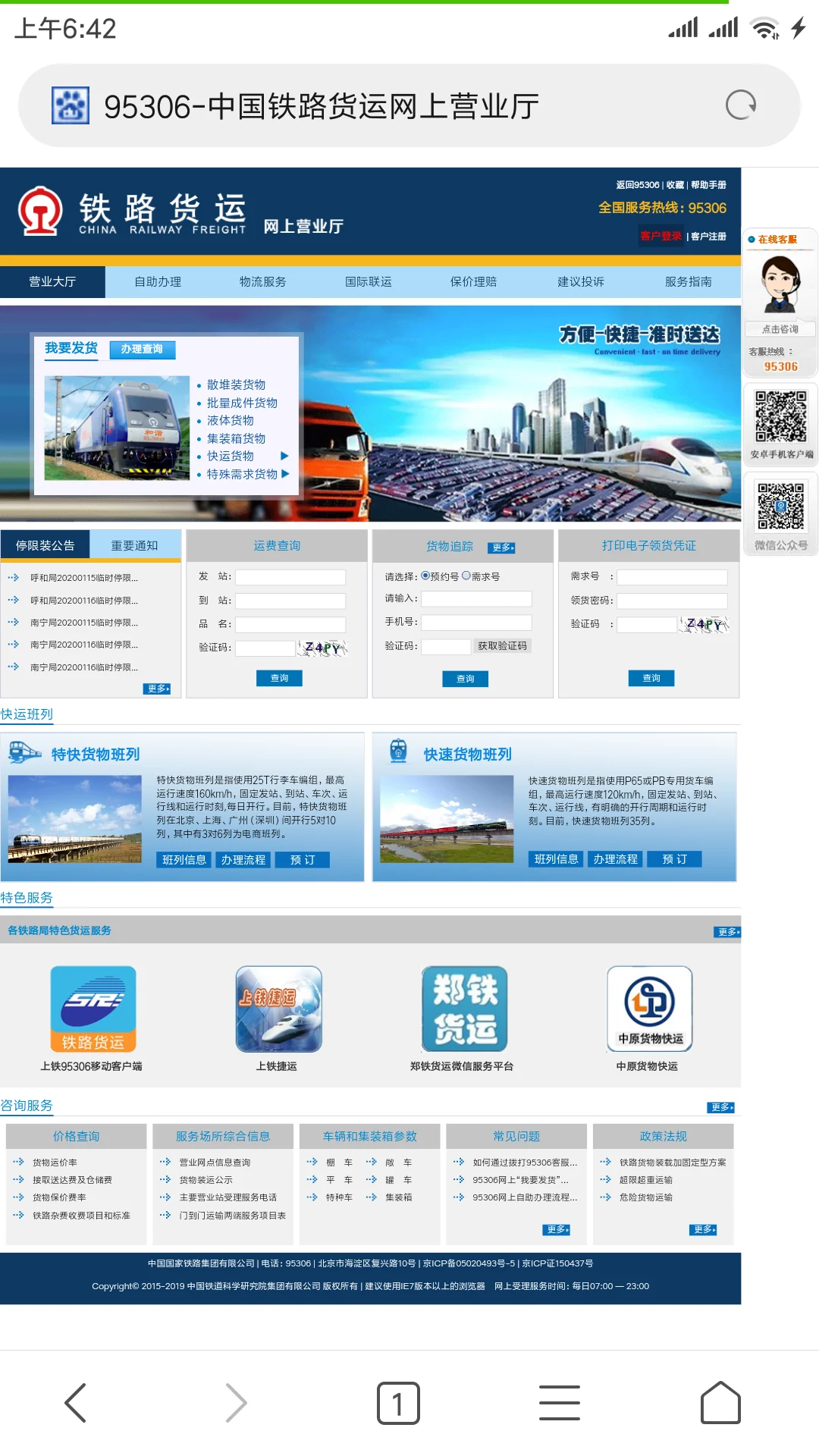The image size is (819, 1456).
Task: Open 自助办理 nav menu
Action: tap(158, 281)
